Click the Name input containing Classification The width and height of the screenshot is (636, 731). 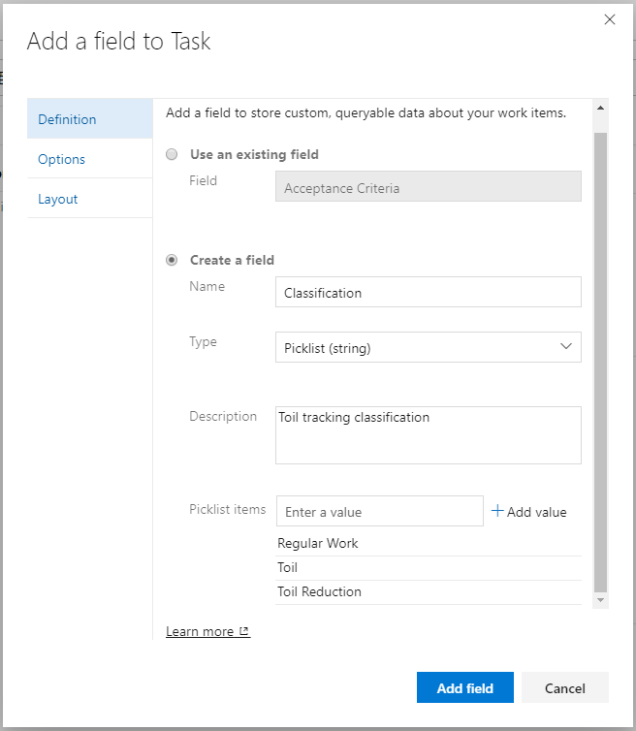click(428, 292)
